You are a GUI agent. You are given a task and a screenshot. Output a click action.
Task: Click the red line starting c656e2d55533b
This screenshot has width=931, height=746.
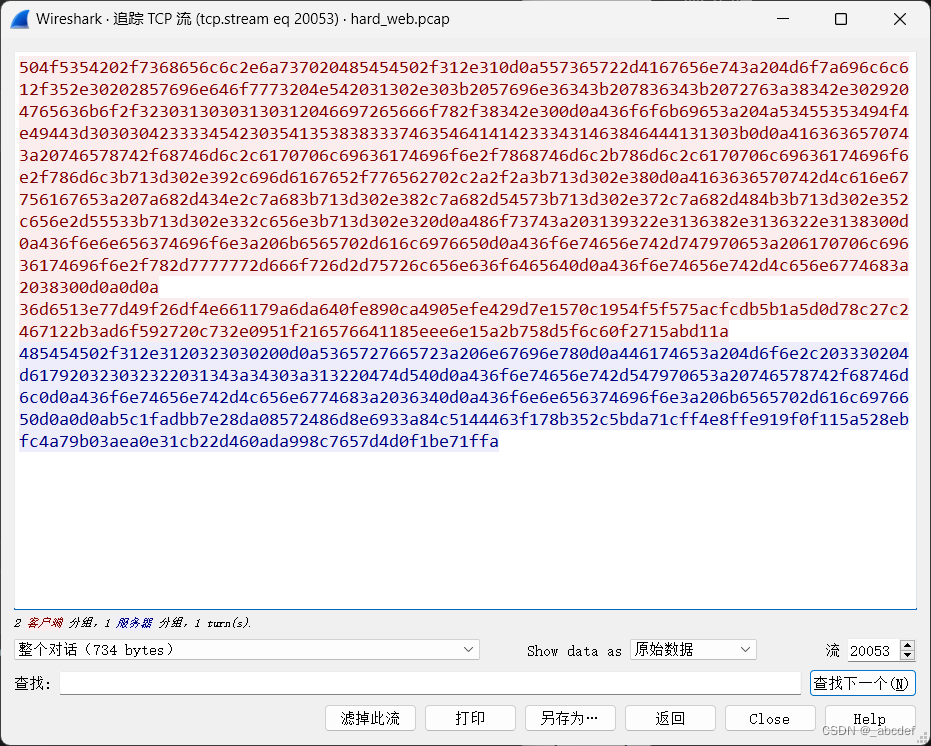[464, 222]
